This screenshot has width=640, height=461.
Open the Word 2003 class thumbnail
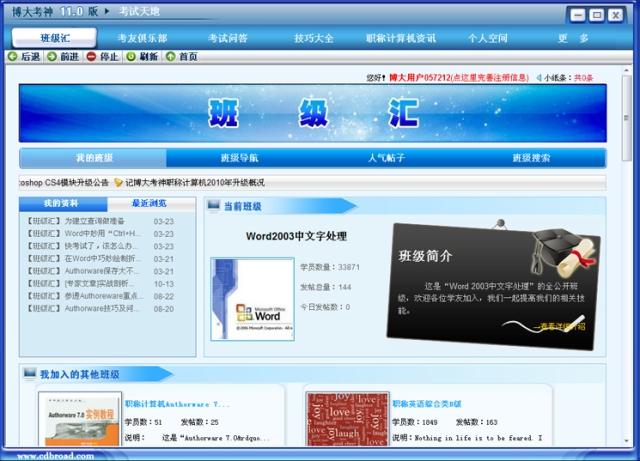pyautogui.click(x=251, y=299)
